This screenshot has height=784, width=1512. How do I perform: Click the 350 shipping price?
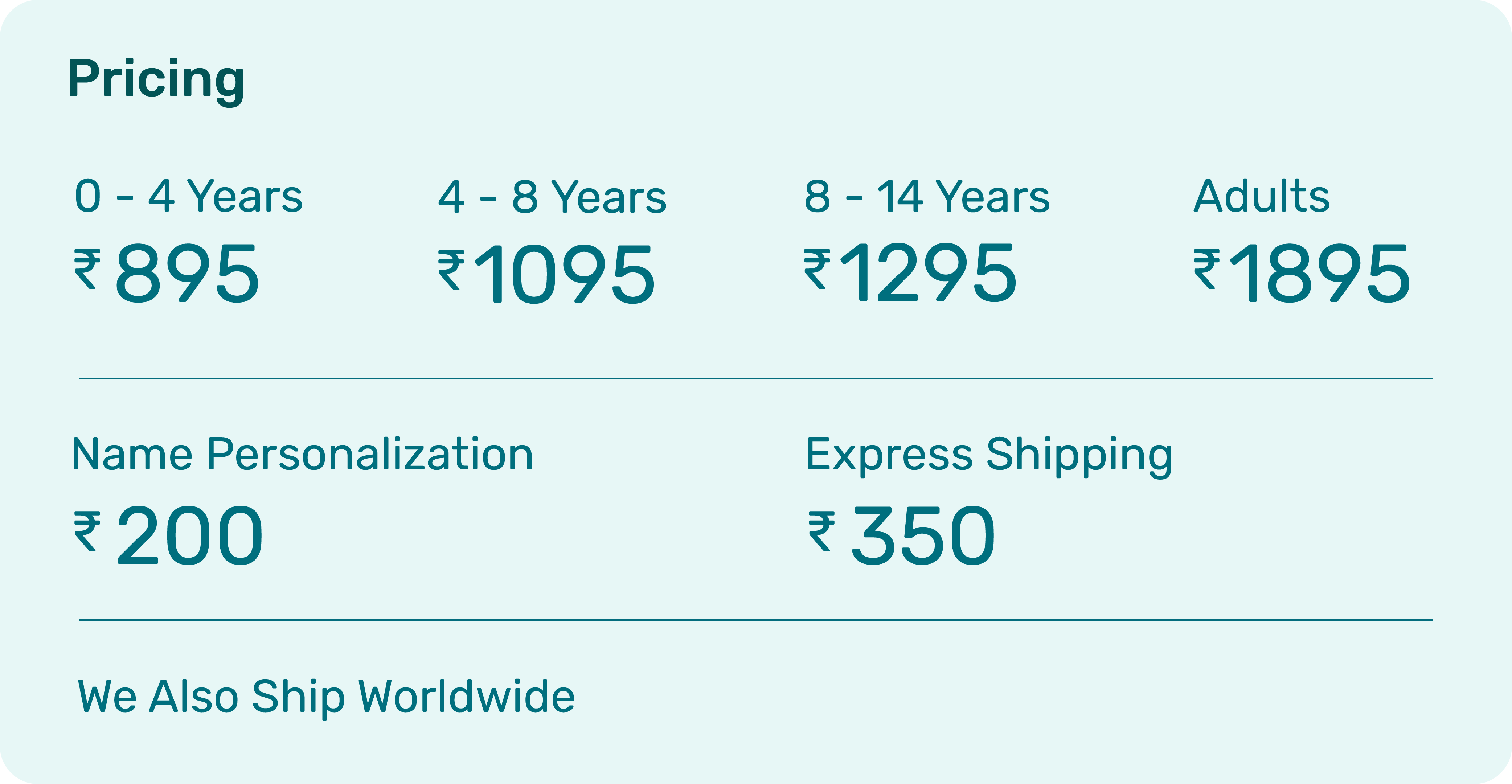click(923, 536)
